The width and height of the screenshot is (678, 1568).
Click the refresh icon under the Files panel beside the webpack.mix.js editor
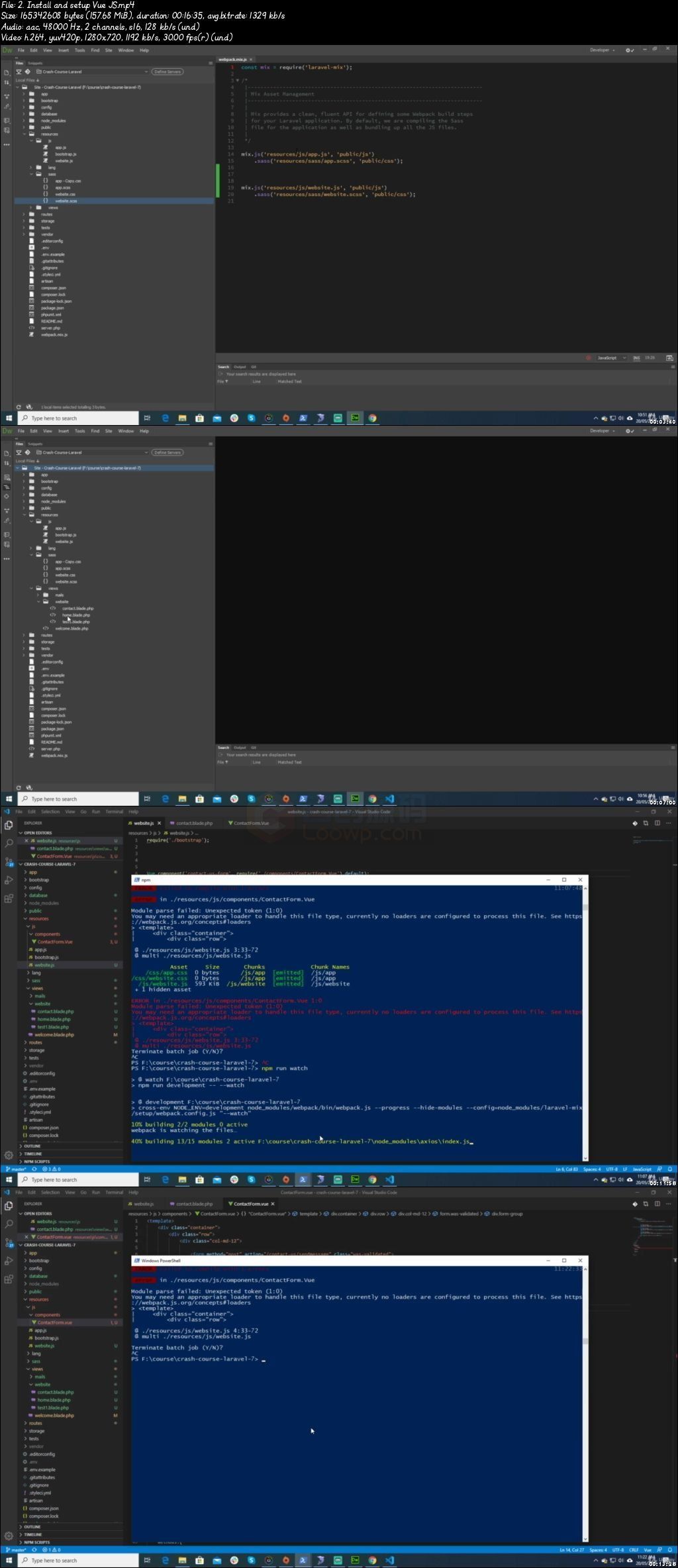[x=19, y=407]
